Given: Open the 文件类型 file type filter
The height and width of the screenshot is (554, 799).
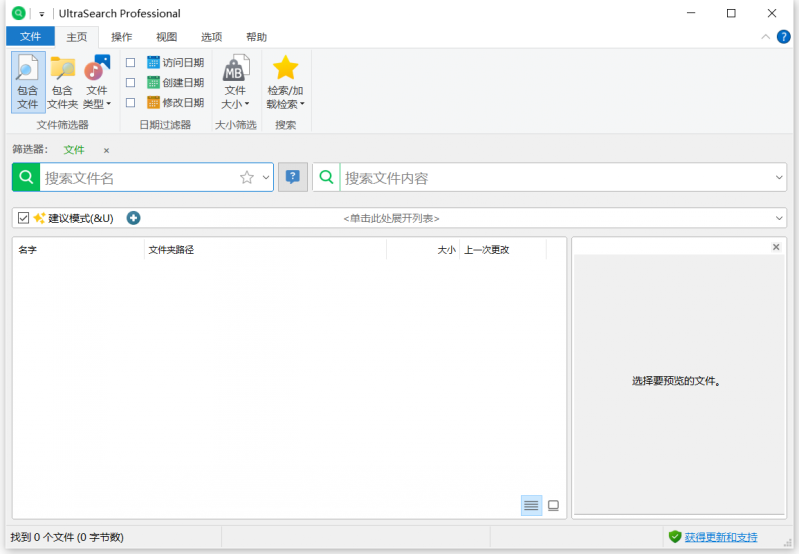Looking at the screenshot, I should [x=97, y=82].
